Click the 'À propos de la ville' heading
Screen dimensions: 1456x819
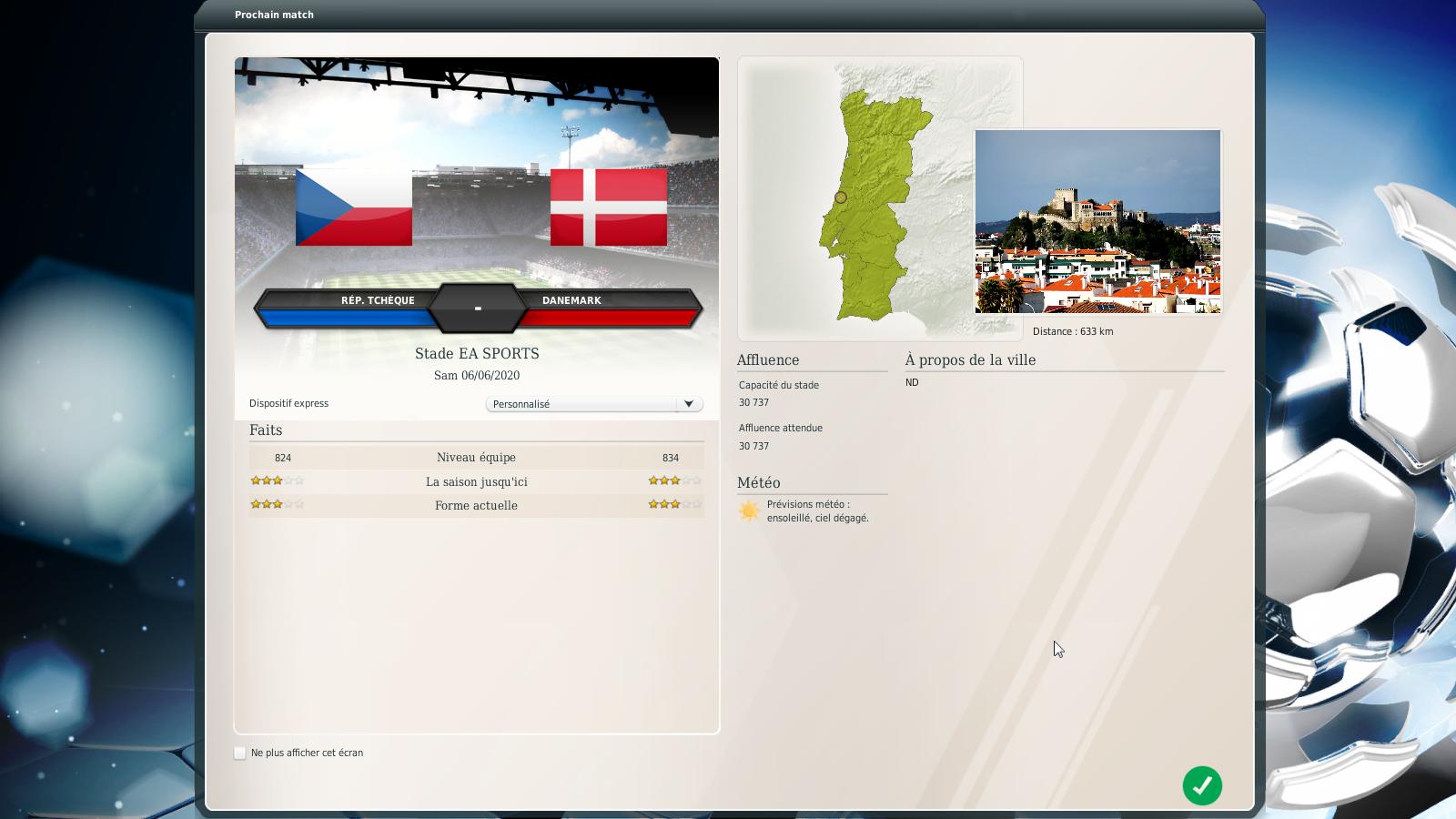(x=970, y=359)
